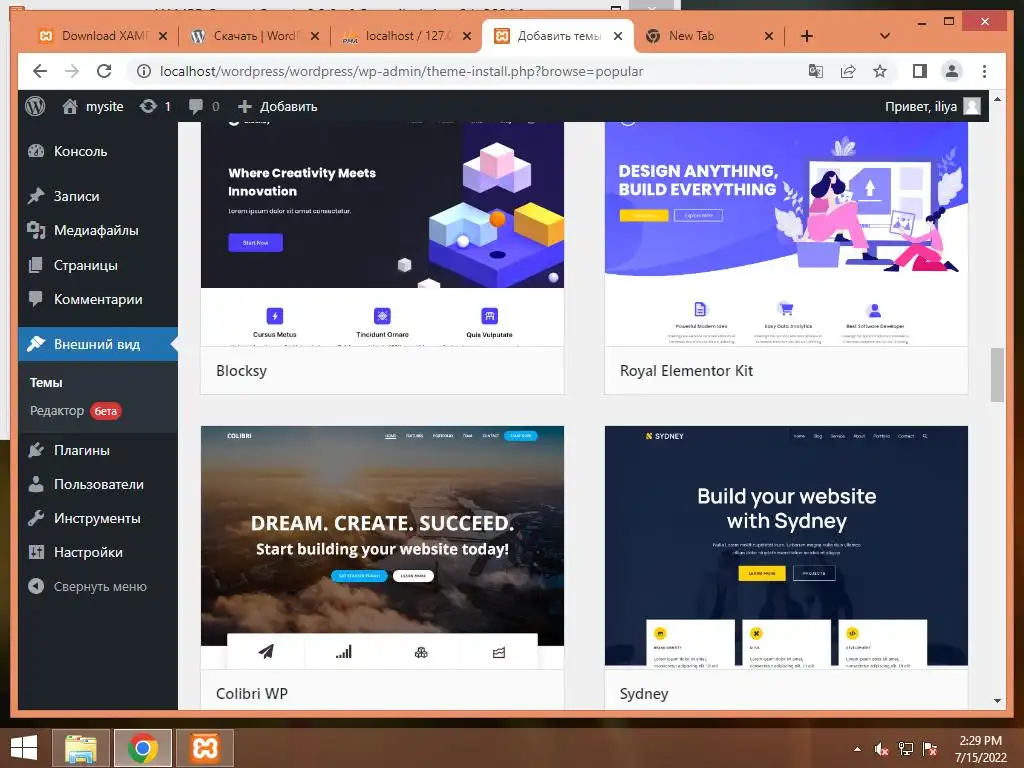Viewport: 1024px width, 768px height.
Task: Open Страницы pages menu
Action: coord(98,265)
